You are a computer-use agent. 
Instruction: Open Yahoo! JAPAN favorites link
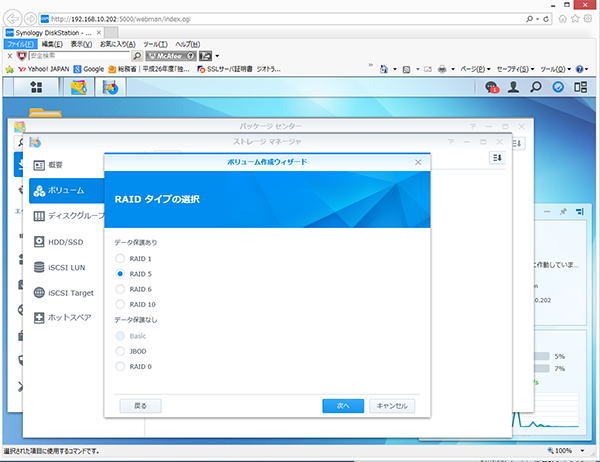(x=44, y=69)
